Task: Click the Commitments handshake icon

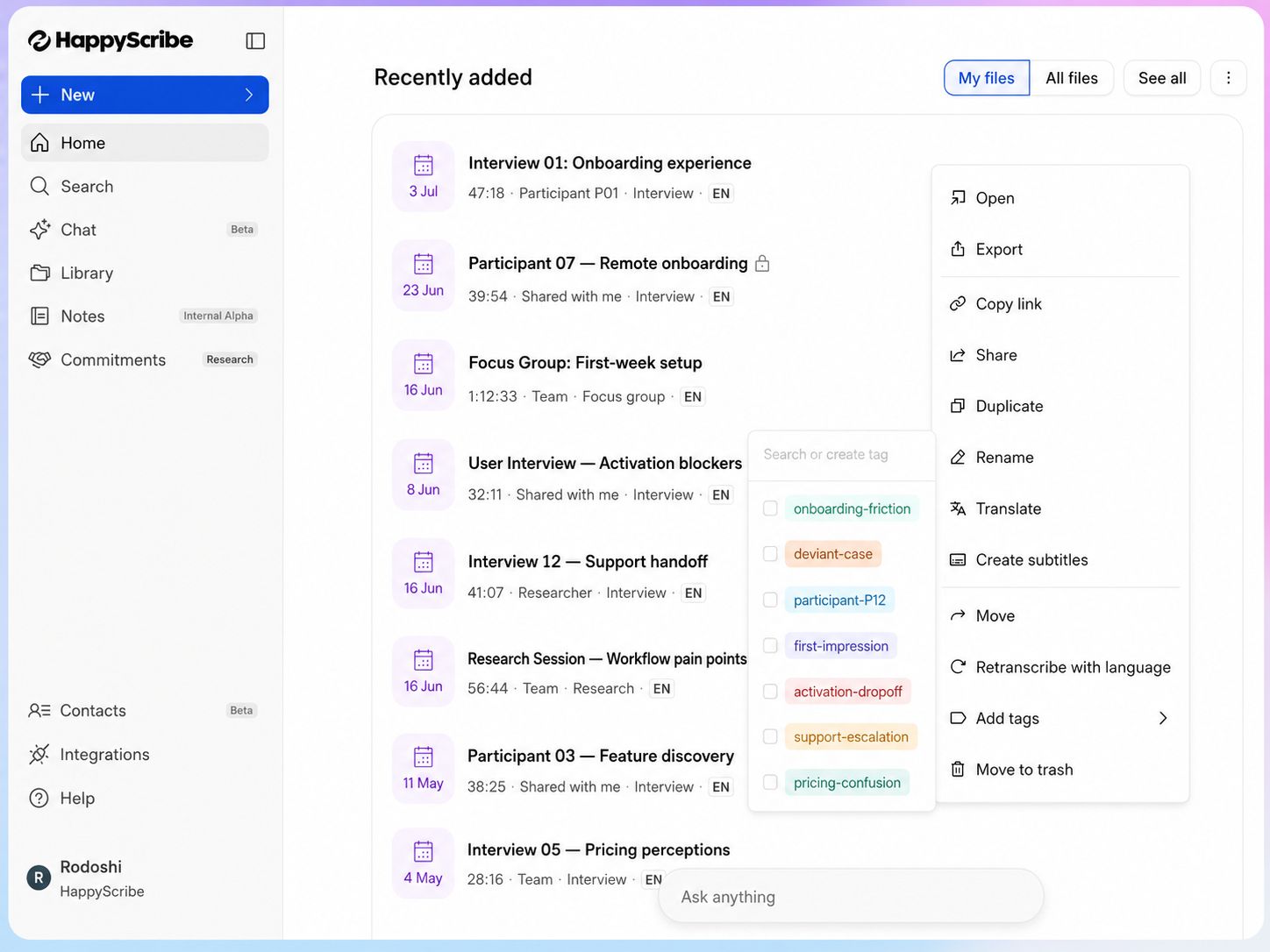Action: (39, 359)
